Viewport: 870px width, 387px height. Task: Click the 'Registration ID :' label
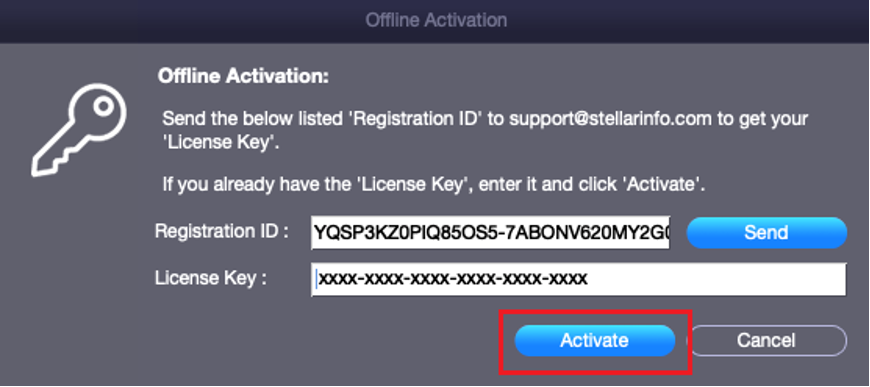[x=222, y=232]
